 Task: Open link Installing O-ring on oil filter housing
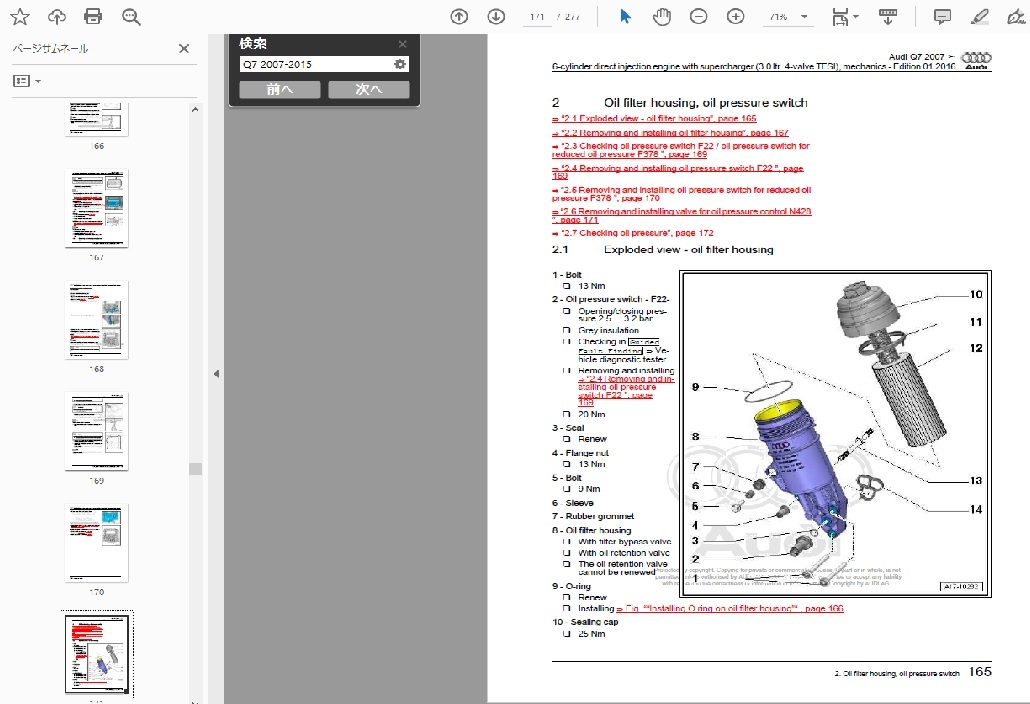730,609
